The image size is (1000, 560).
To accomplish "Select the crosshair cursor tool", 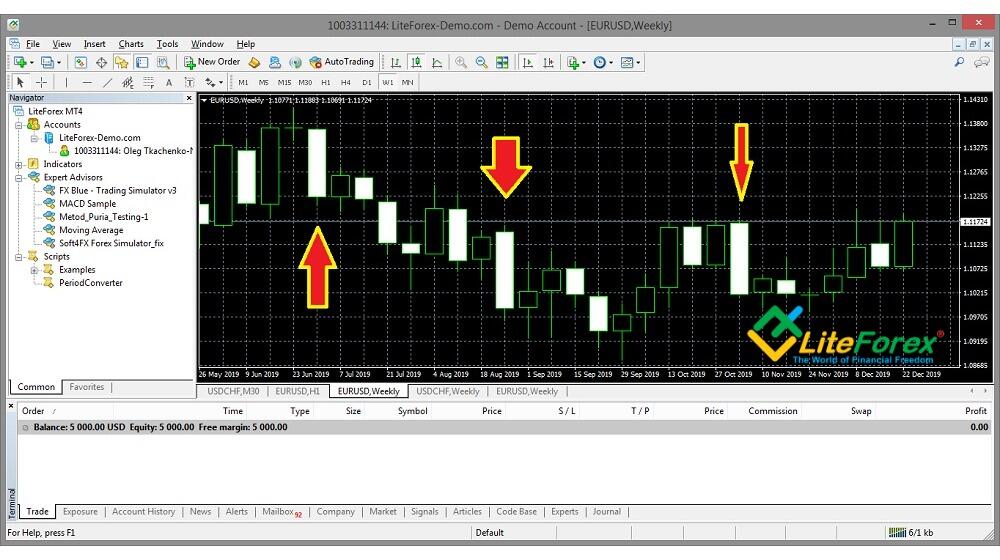I will [x=42, y=82].
